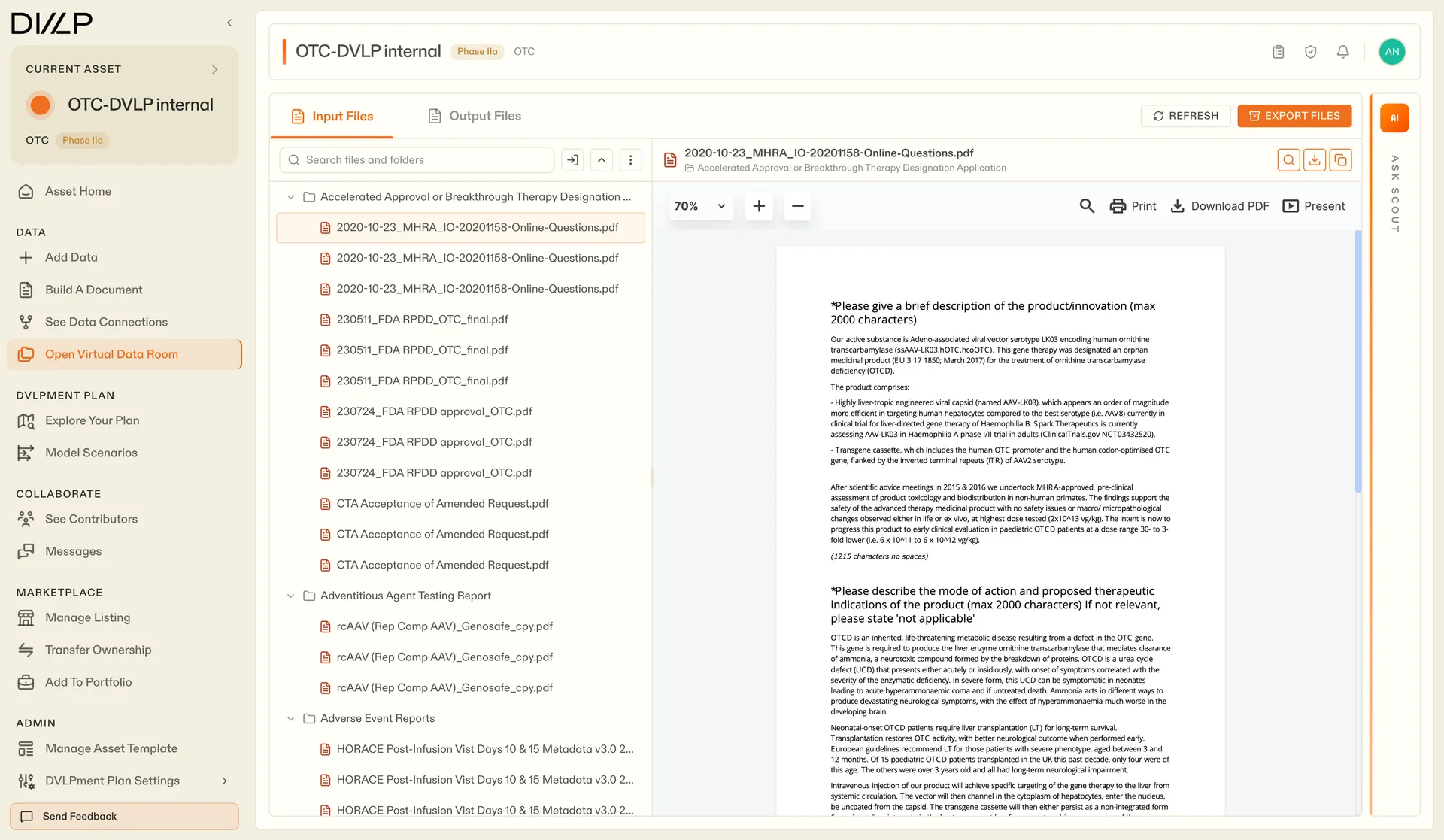1444x840 pixels.
Task: Collapse the left sidebar with the chevron
Action: tap(229, 23)
